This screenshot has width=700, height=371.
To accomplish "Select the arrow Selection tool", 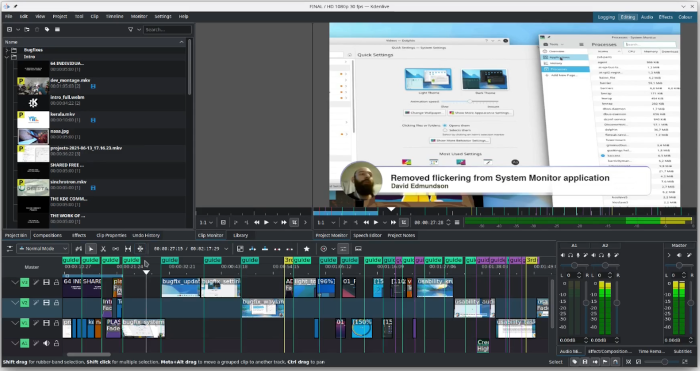I will point(91,249).
